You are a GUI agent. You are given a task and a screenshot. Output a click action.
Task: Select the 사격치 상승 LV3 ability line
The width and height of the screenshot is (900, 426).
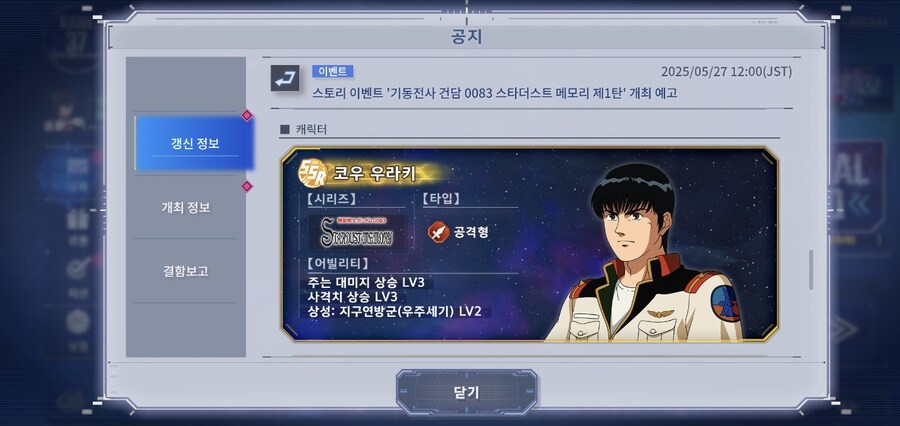[x=352, y=297]
